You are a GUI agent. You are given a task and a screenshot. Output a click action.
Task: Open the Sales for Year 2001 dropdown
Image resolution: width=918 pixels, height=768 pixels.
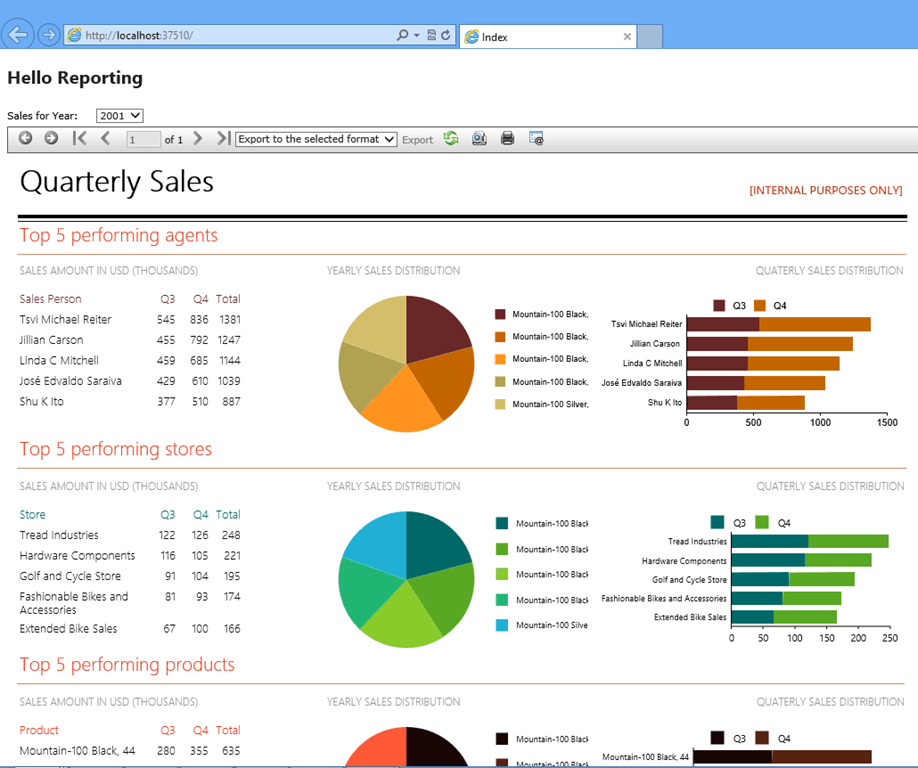pyautogui.click(x=119, y=116)
